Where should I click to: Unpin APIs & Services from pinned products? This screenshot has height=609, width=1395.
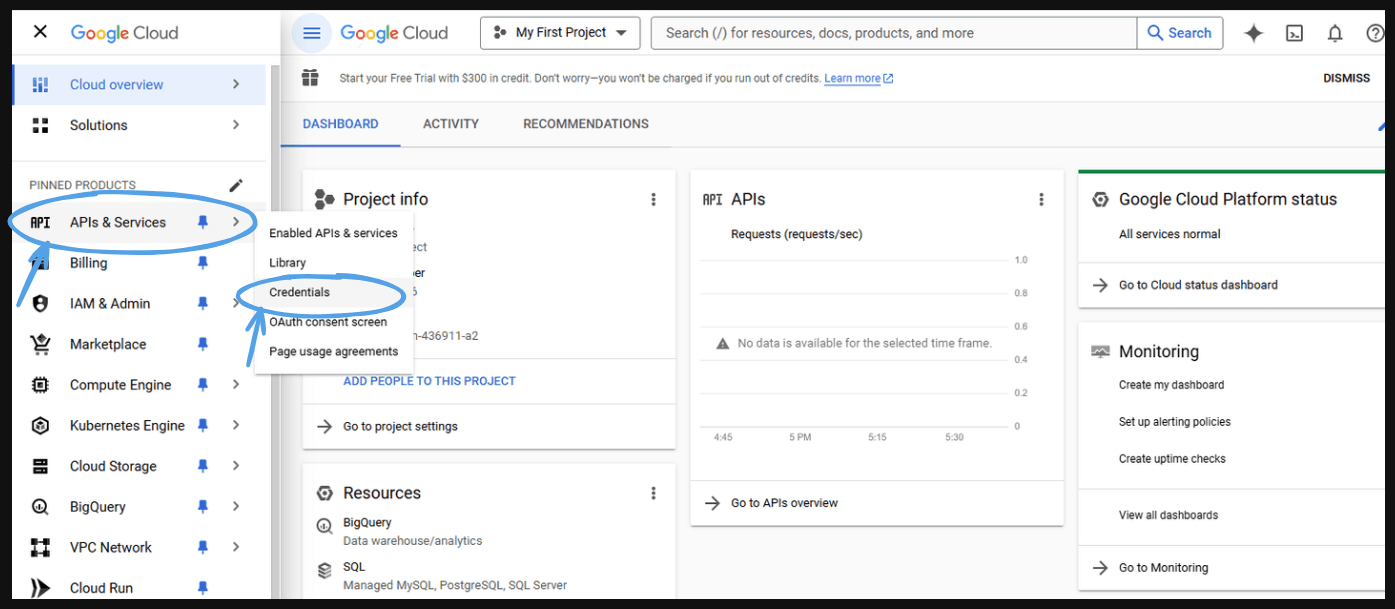click(203, 222)
